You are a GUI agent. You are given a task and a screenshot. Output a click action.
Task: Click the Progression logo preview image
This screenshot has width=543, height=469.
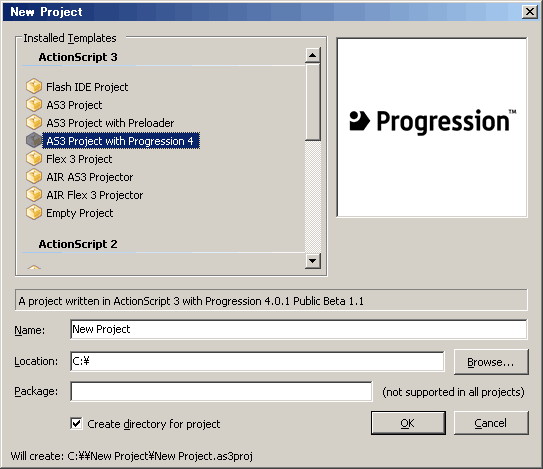coord(432,127)
